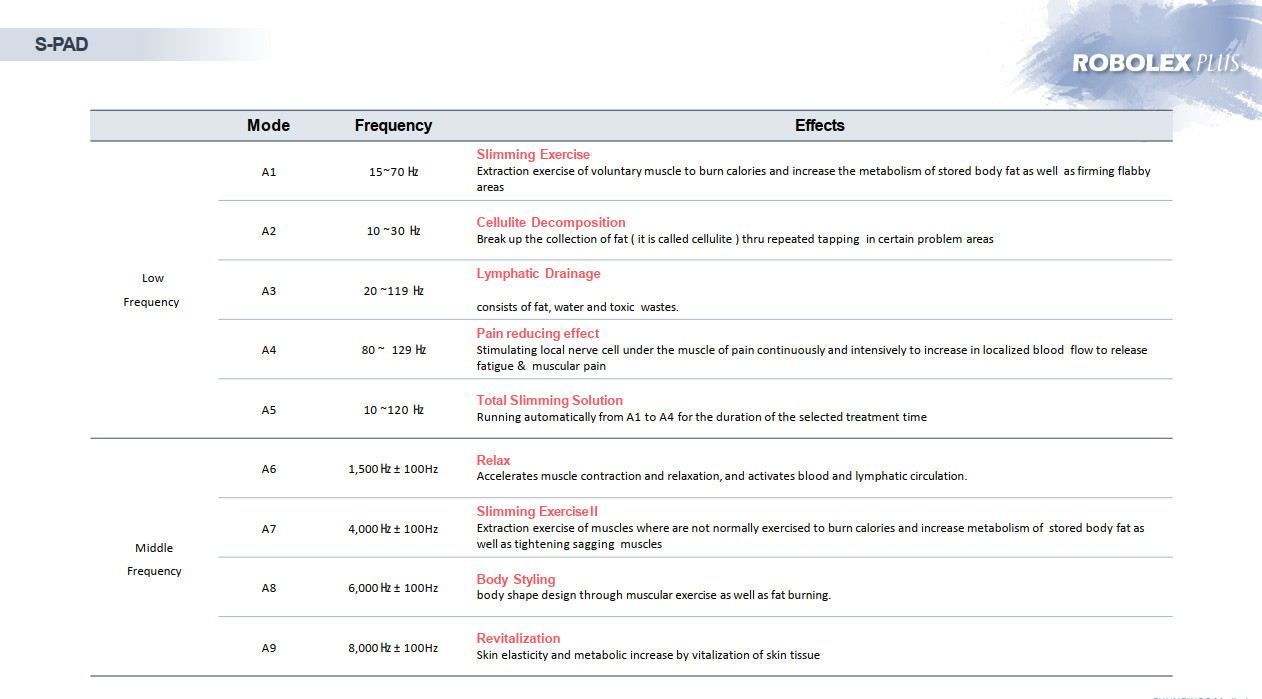Click the Middle Frequency group label
This screenshot has width=1262, height=699.
(x=154, y=559)
